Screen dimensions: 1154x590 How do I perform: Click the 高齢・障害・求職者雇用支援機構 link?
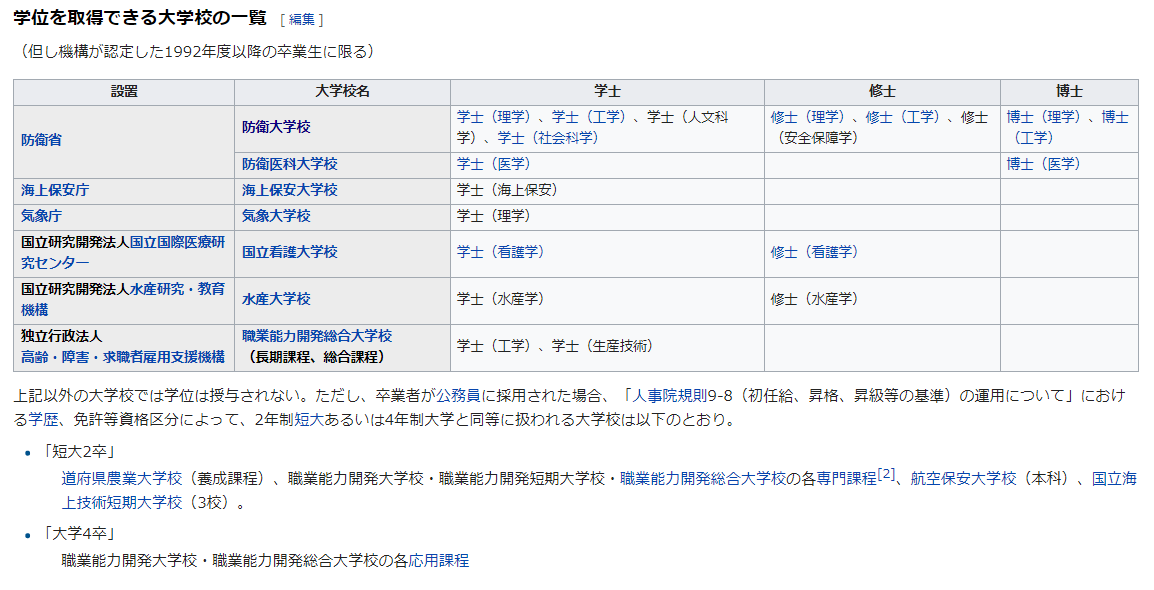pos(123,357)
